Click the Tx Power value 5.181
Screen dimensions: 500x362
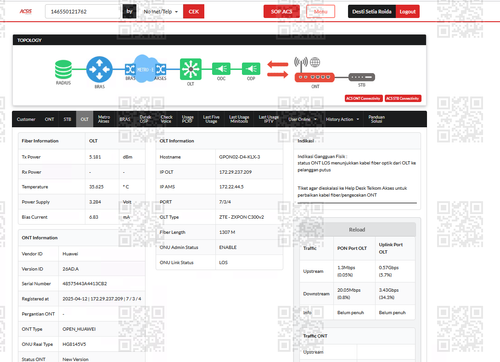(95, 157)
